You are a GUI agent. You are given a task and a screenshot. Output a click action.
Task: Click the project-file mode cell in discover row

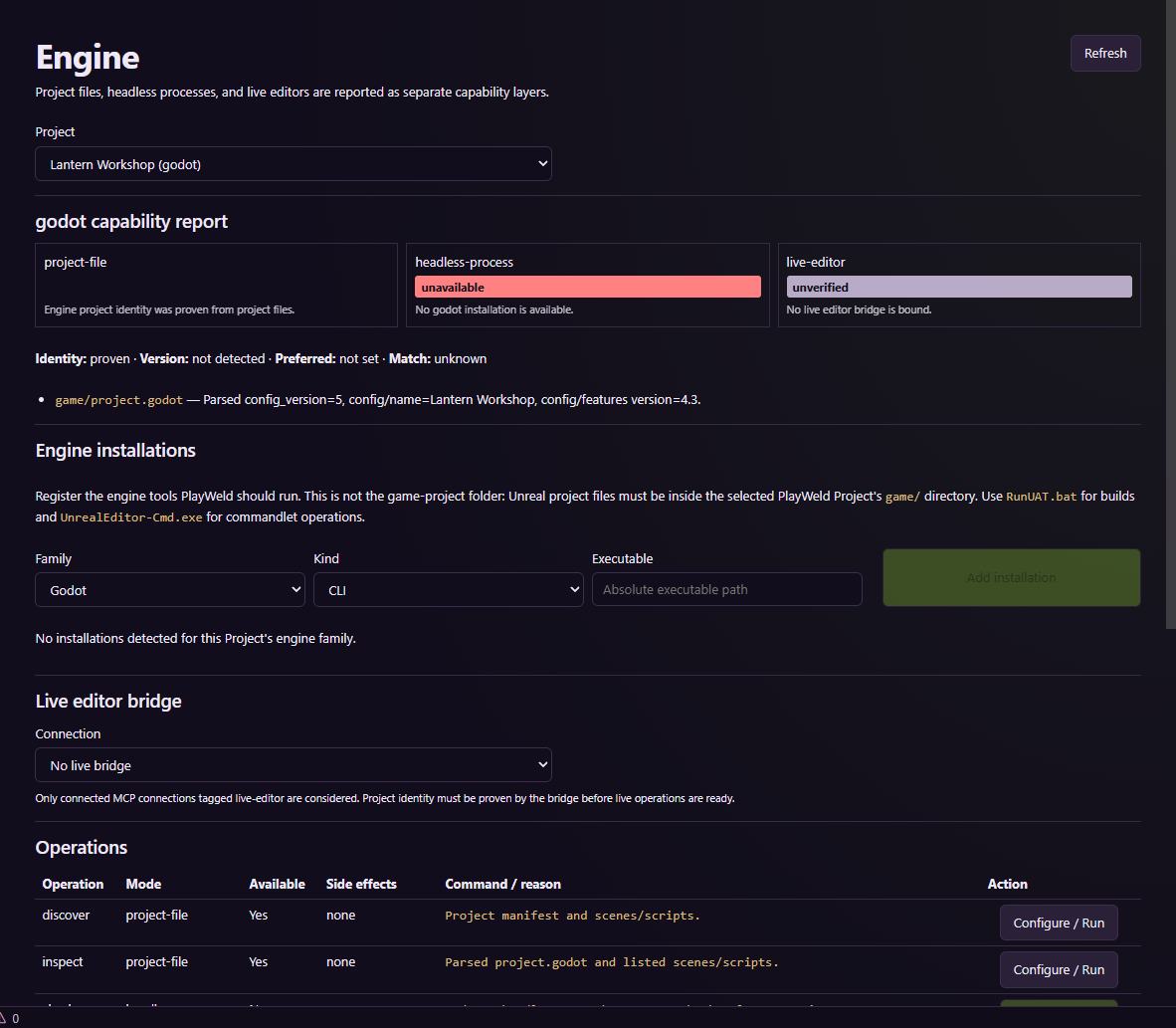tap(157, 915)
